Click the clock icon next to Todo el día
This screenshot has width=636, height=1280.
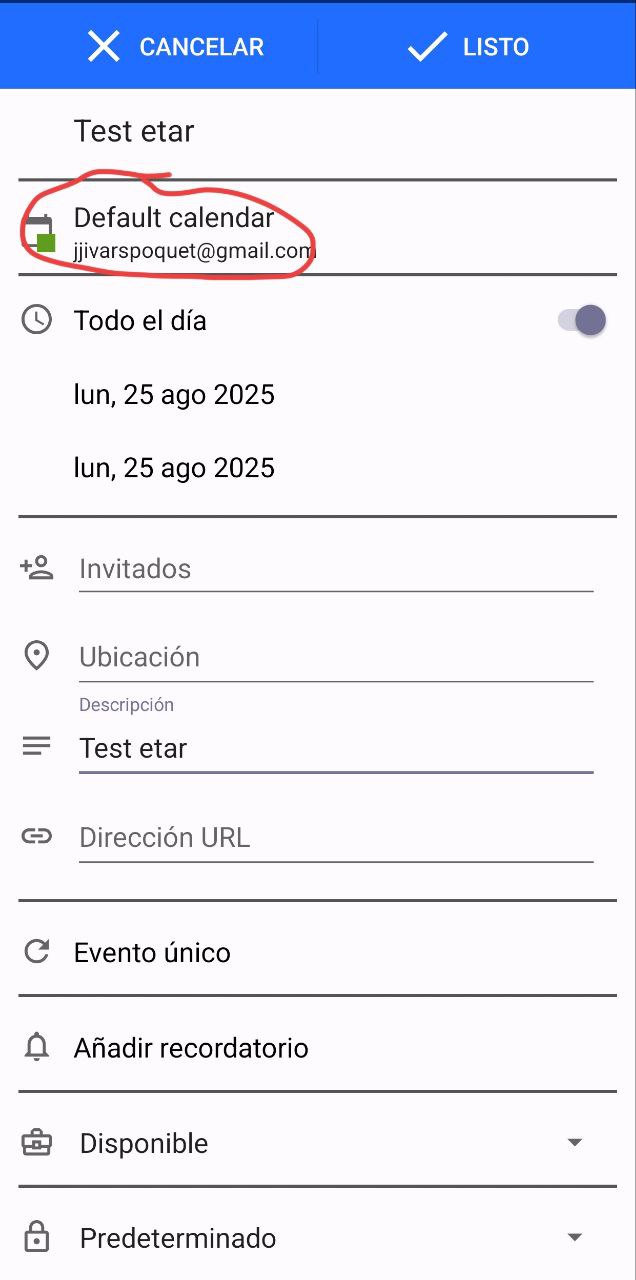(x=37, y=320)
